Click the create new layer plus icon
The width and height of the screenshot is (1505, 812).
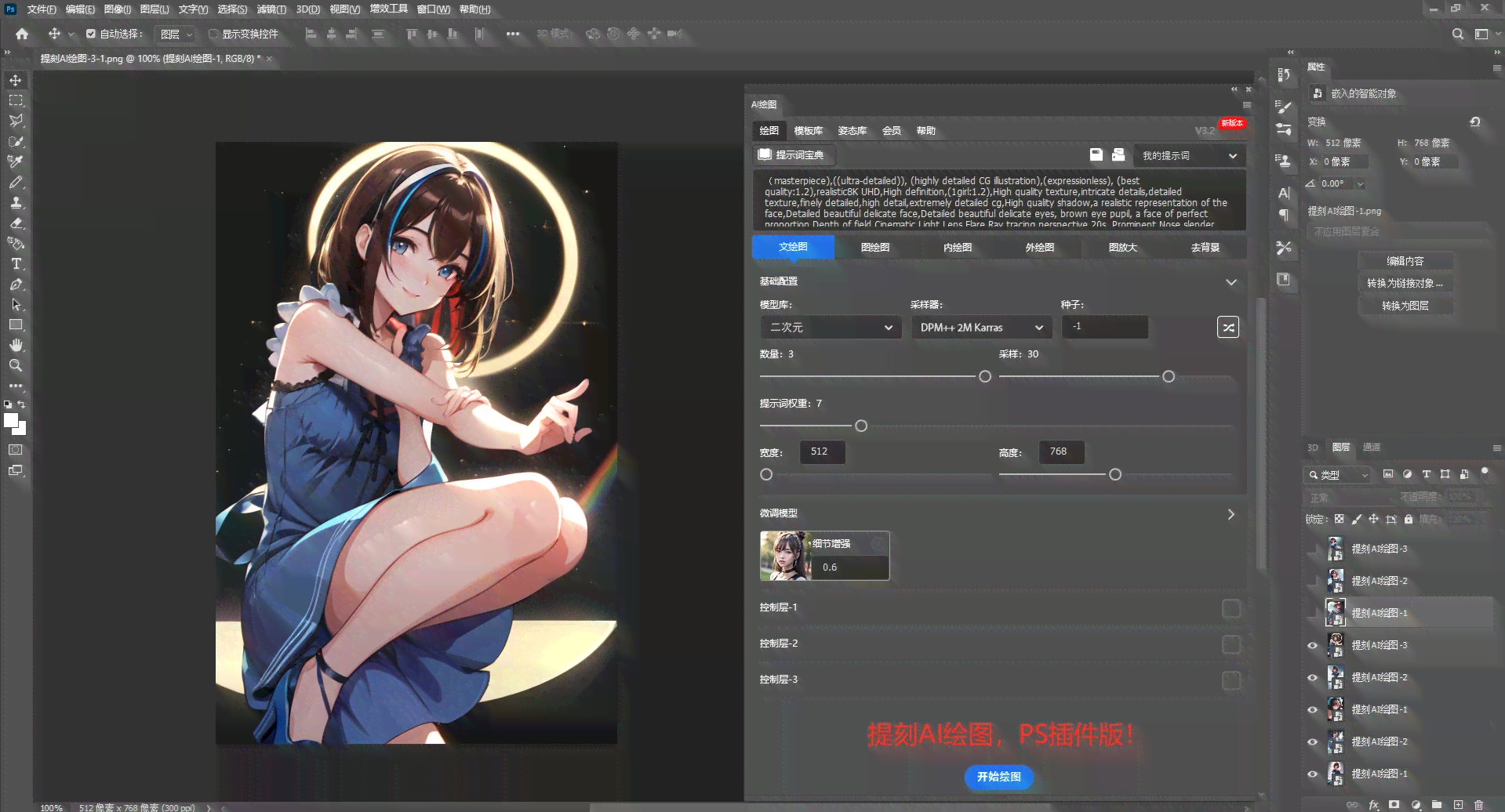pos(1458,805)
